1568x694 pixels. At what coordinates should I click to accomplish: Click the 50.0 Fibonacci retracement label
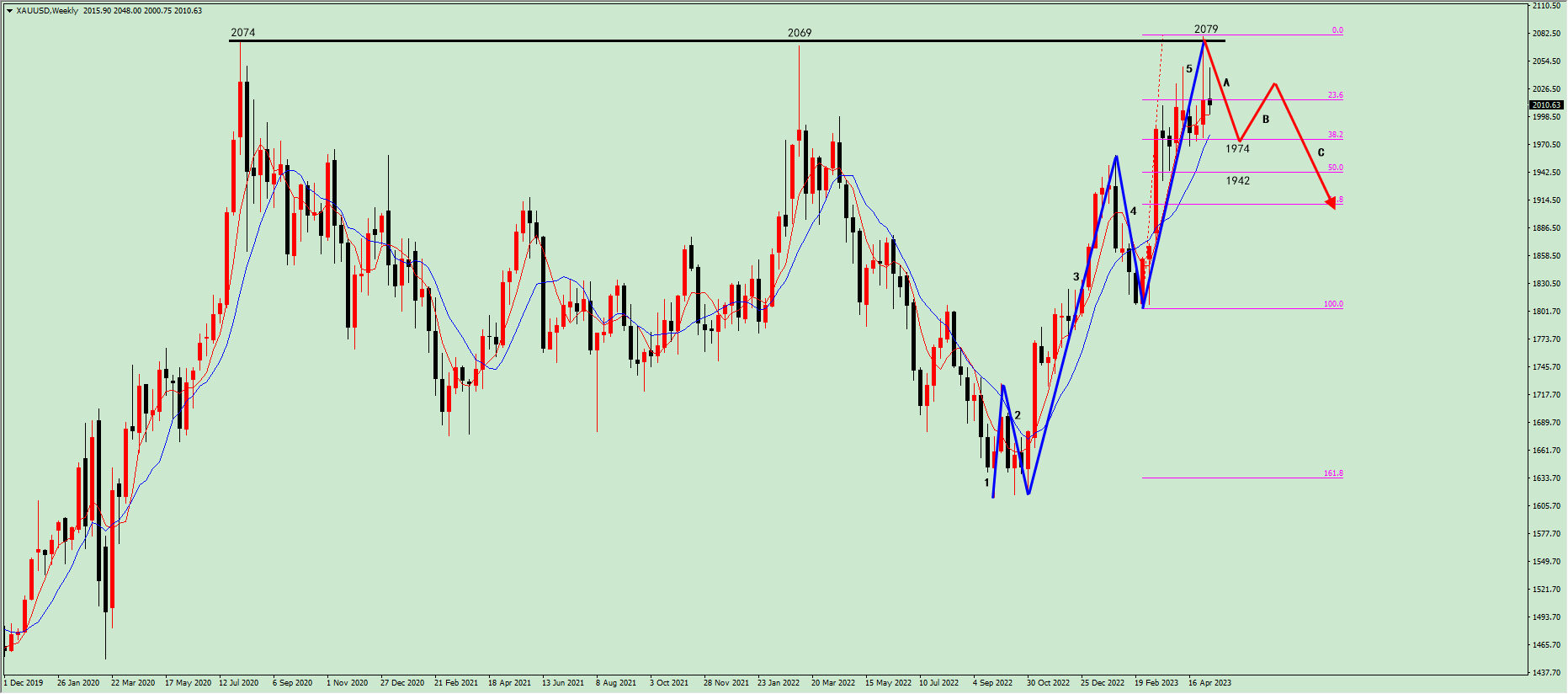click(x=1335, y=168)
